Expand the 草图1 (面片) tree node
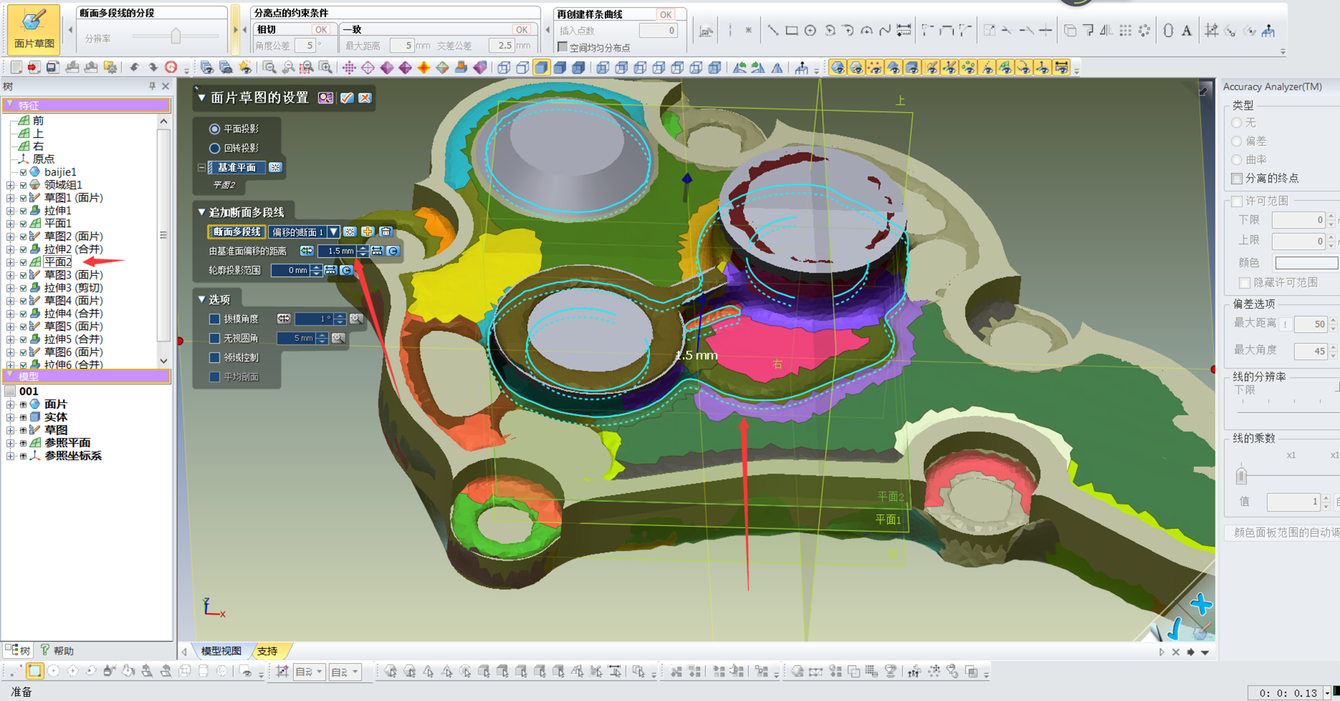The image size is (1340, 701). (x=10, y=198)
